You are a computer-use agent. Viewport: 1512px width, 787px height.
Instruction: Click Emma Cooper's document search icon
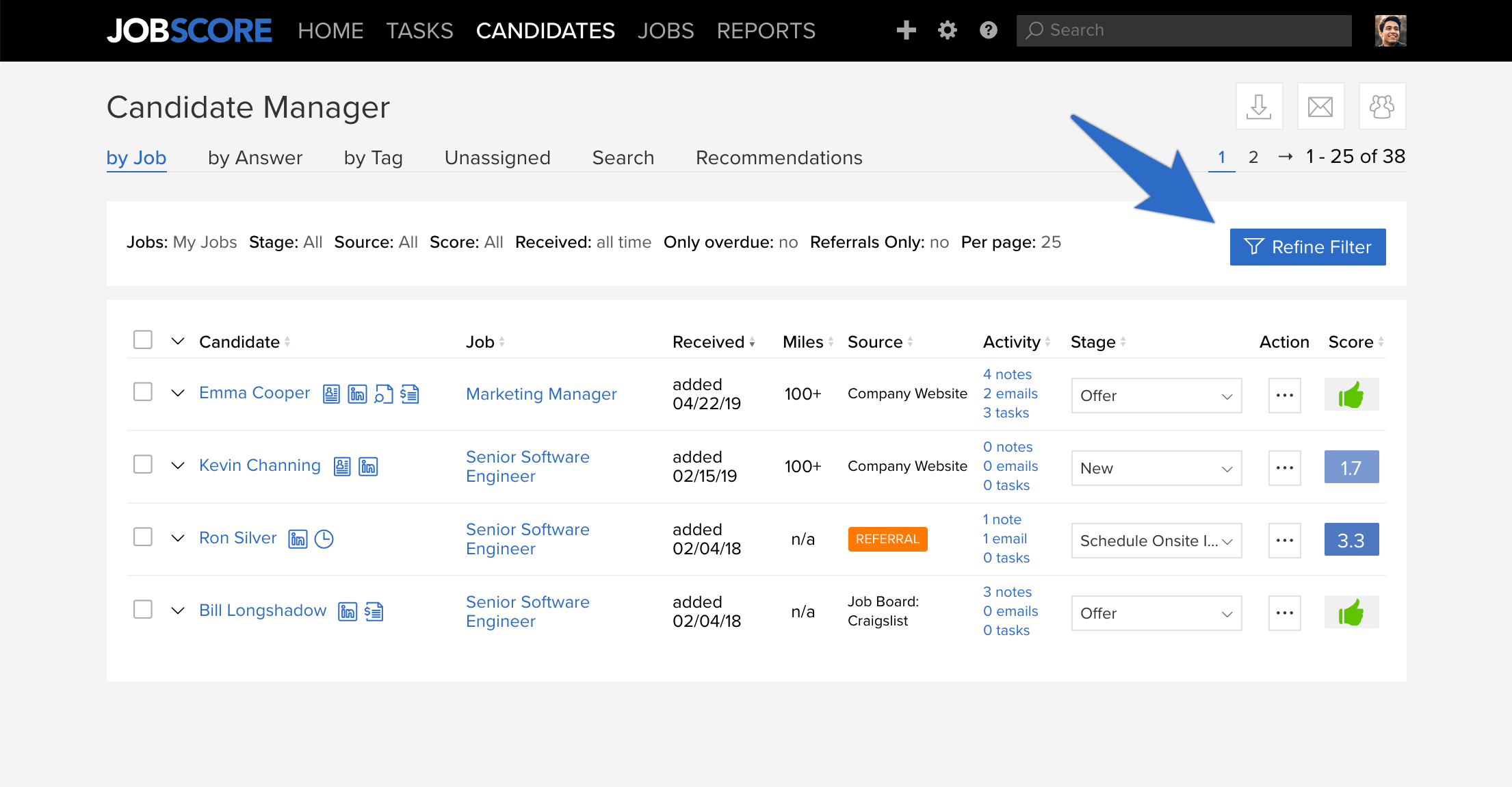point(384,393)
